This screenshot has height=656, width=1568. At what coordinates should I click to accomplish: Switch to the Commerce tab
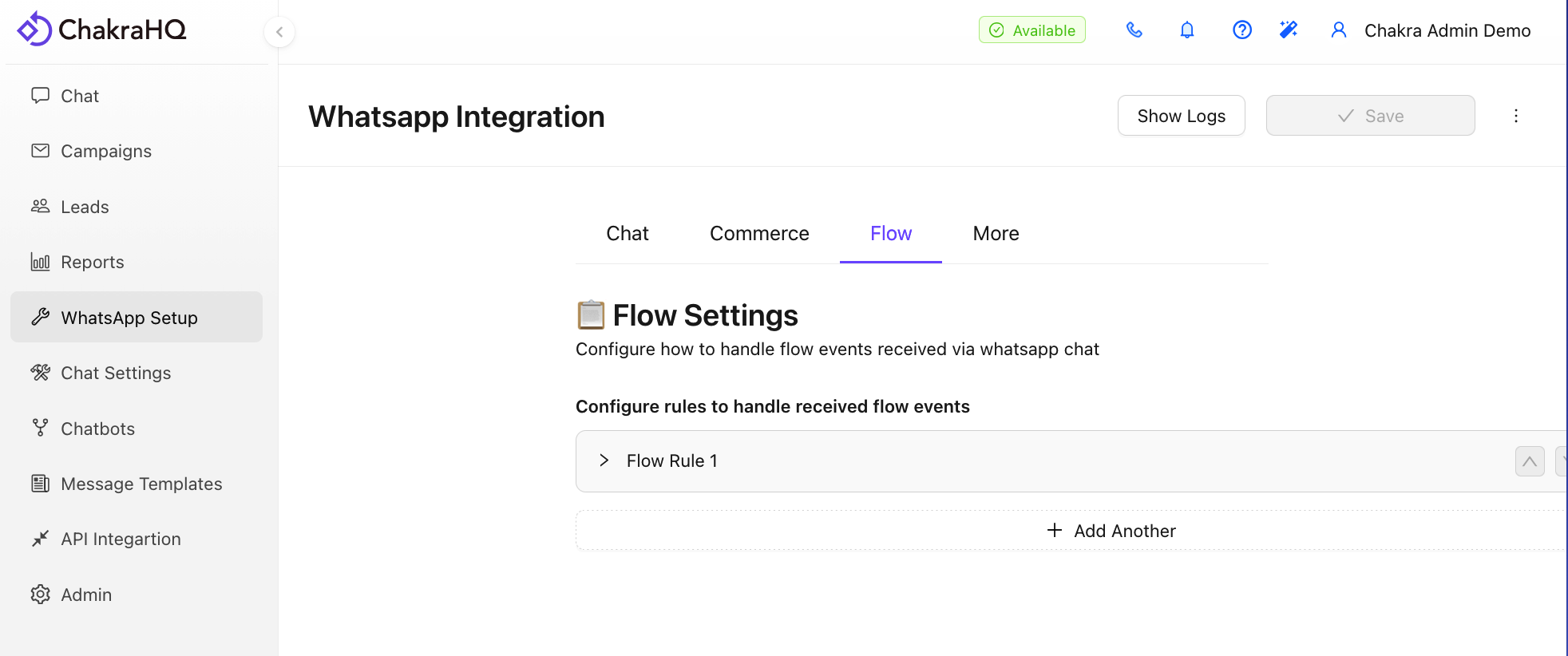click(758, 234)
